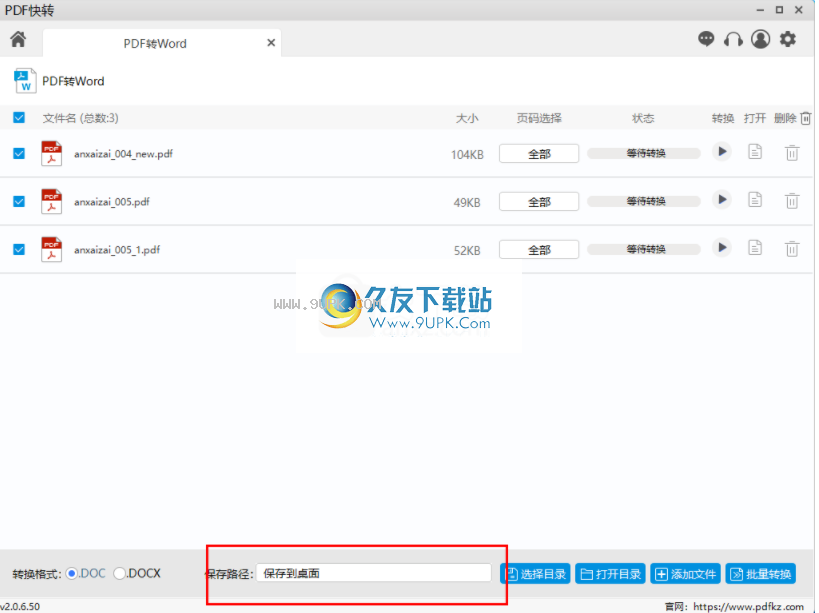Uncheck anxaizai_005_1.pdf checkbox
This screenshot has width=819, height=613.
(x=19, y=250)
